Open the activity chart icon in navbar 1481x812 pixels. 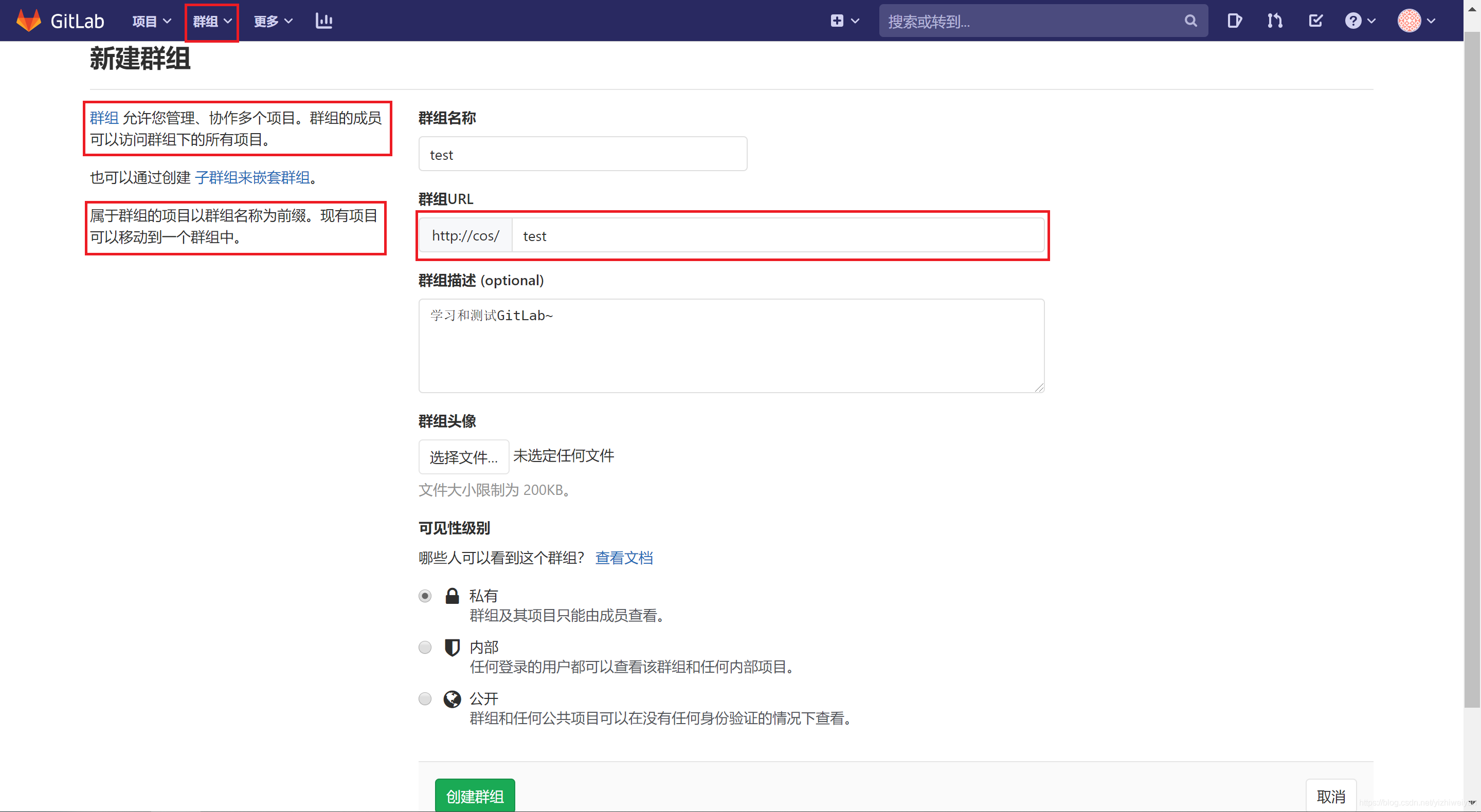(323, 21)
